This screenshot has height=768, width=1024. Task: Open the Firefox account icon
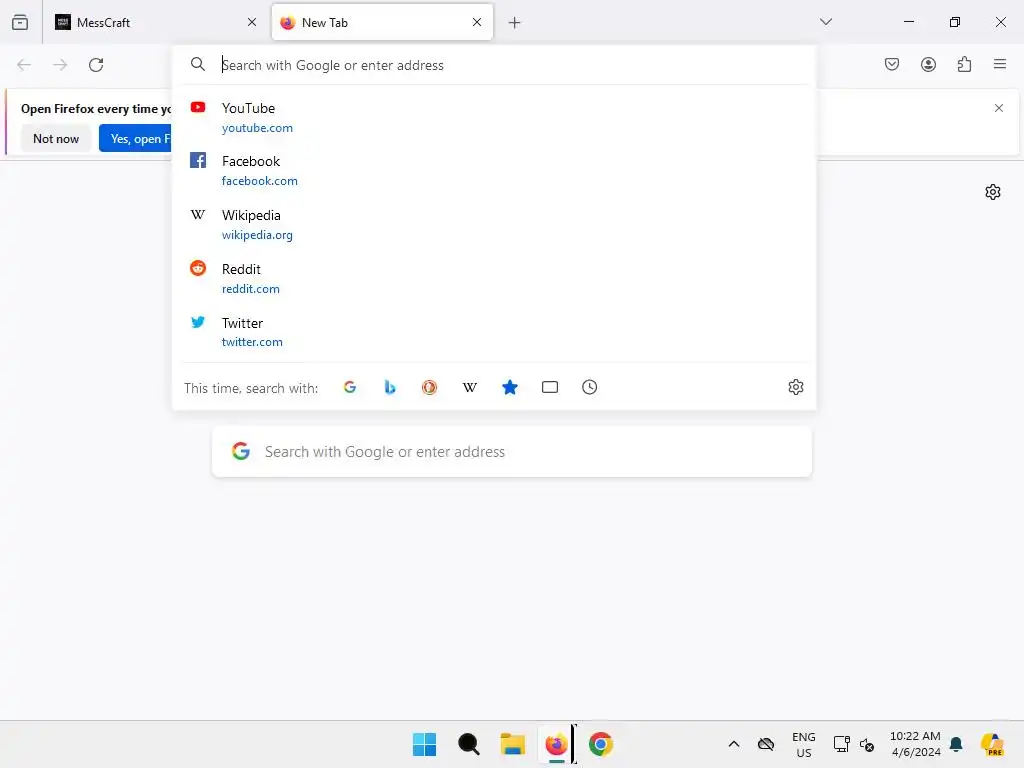928,64
